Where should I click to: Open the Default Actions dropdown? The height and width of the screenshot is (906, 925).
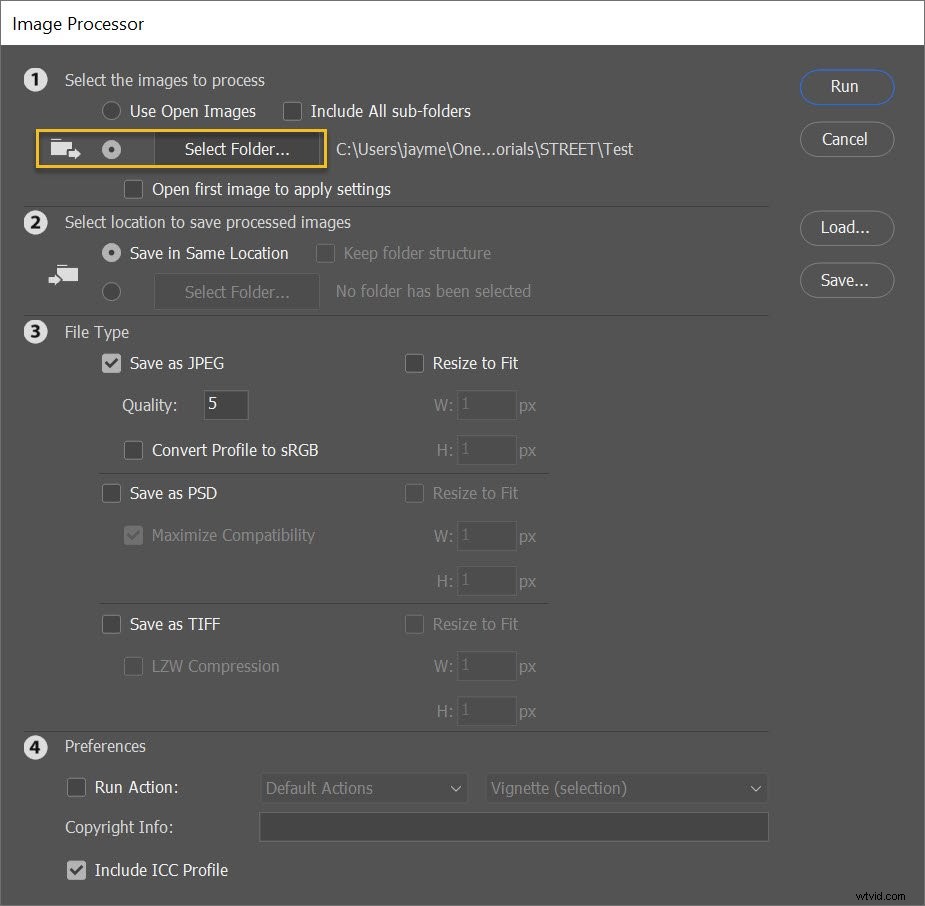[363, 788]
